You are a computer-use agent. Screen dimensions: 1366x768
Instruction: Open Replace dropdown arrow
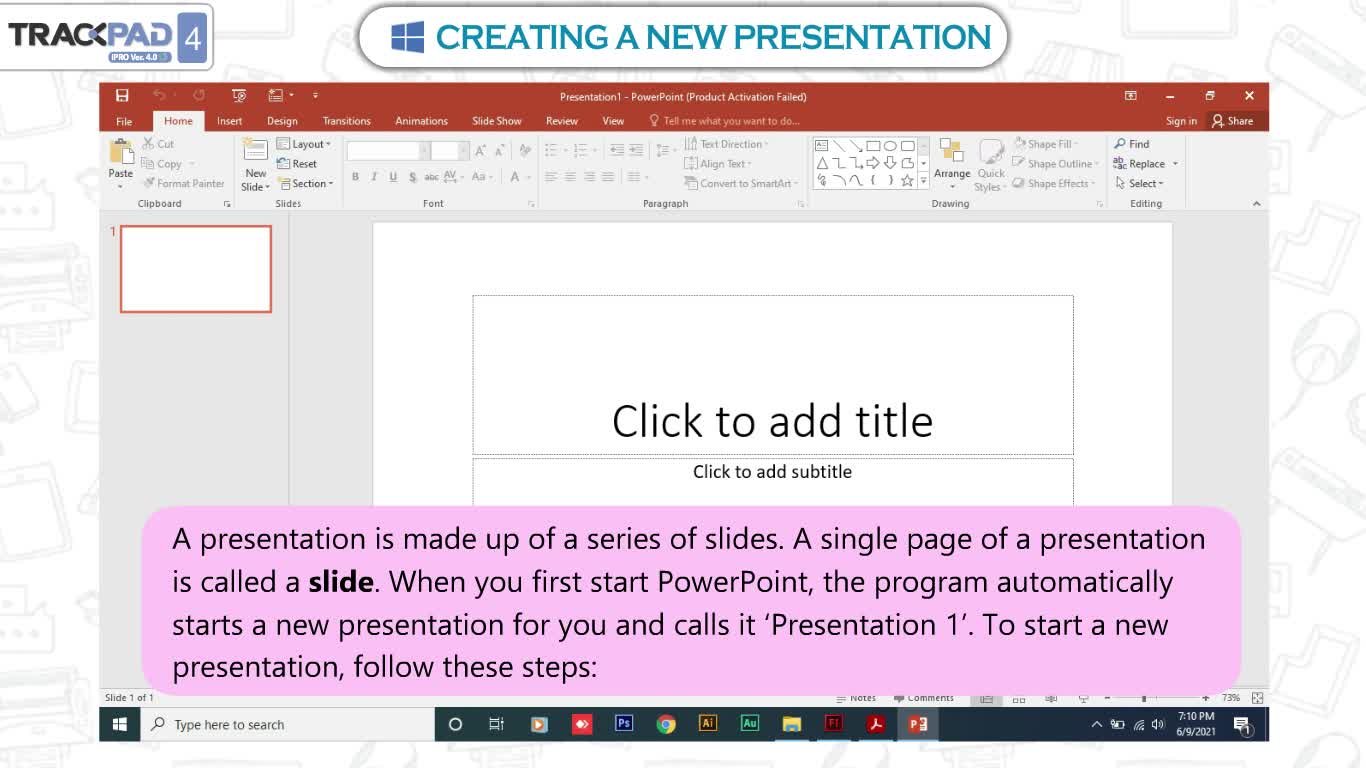[1175, 164]
